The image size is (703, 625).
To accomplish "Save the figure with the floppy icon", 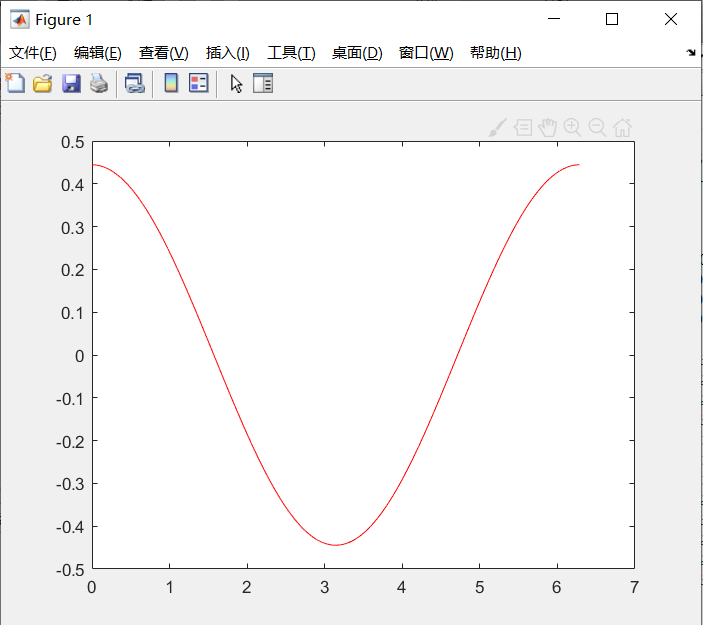I will click(71, 83).
